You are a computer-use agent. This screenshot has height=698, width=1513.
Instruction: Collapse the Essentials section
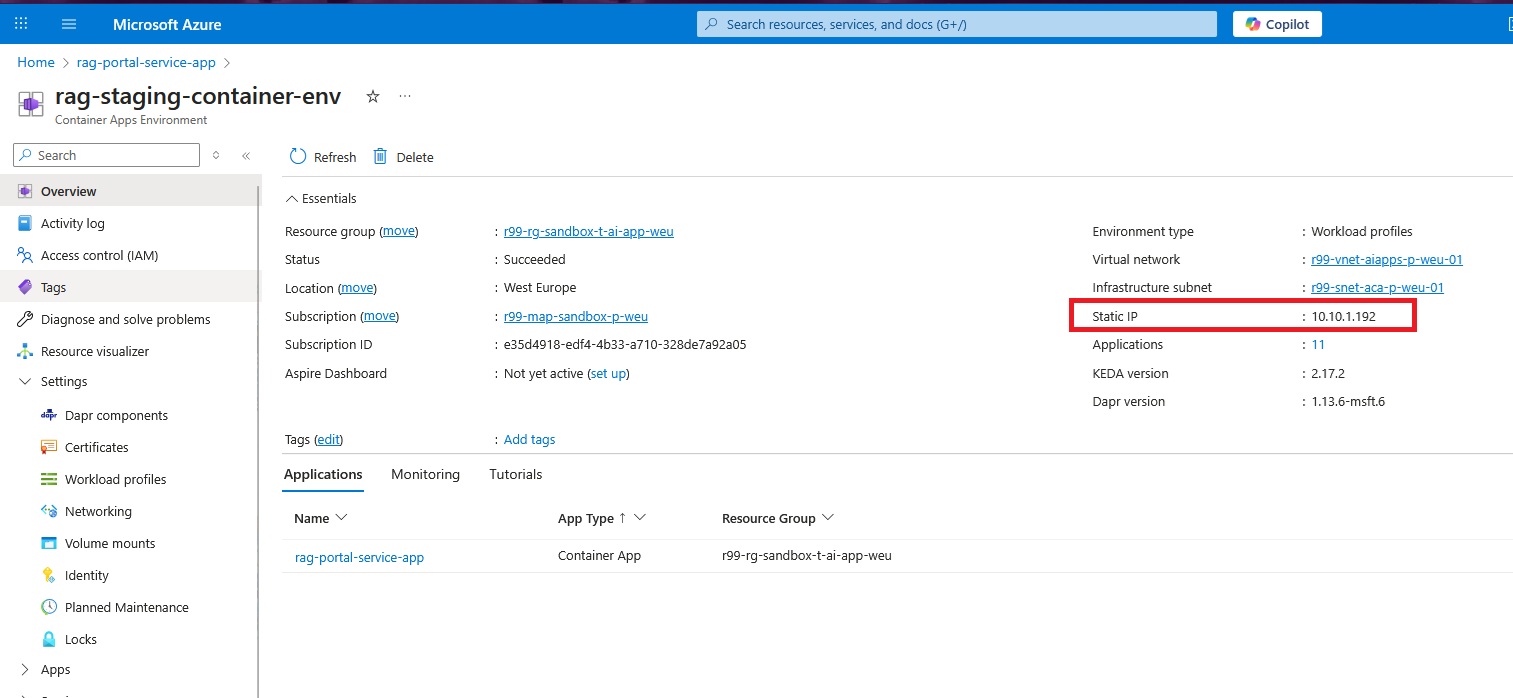293,198
